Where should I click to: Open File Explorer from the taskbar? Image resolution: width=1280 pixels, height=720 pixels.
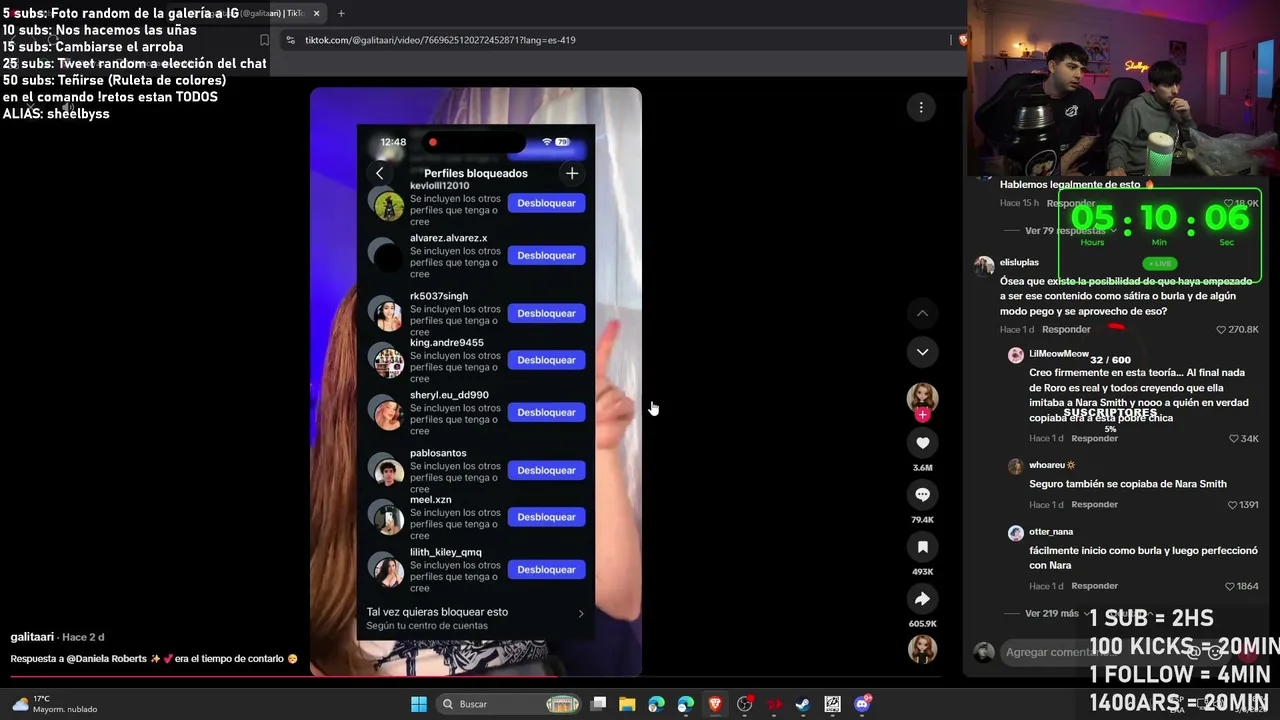(x=627, y=704)
